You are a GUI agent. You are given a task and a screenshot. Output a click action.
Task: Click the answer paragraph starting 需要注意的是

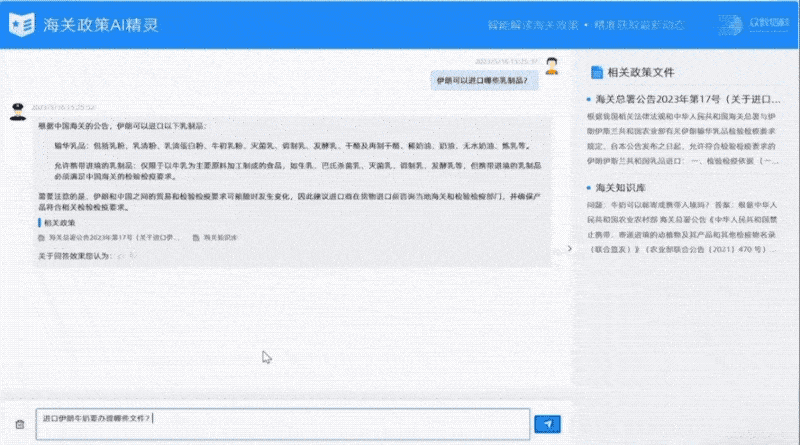(x=289, y=202)
